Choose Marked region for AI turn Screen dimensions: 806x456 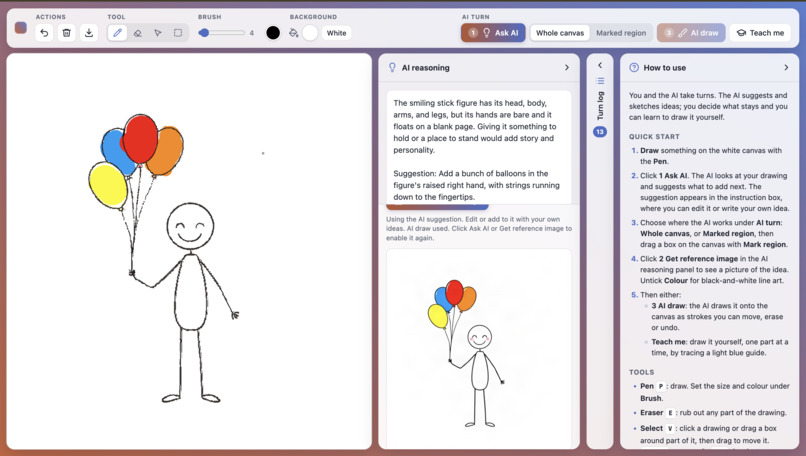point(621,33)
